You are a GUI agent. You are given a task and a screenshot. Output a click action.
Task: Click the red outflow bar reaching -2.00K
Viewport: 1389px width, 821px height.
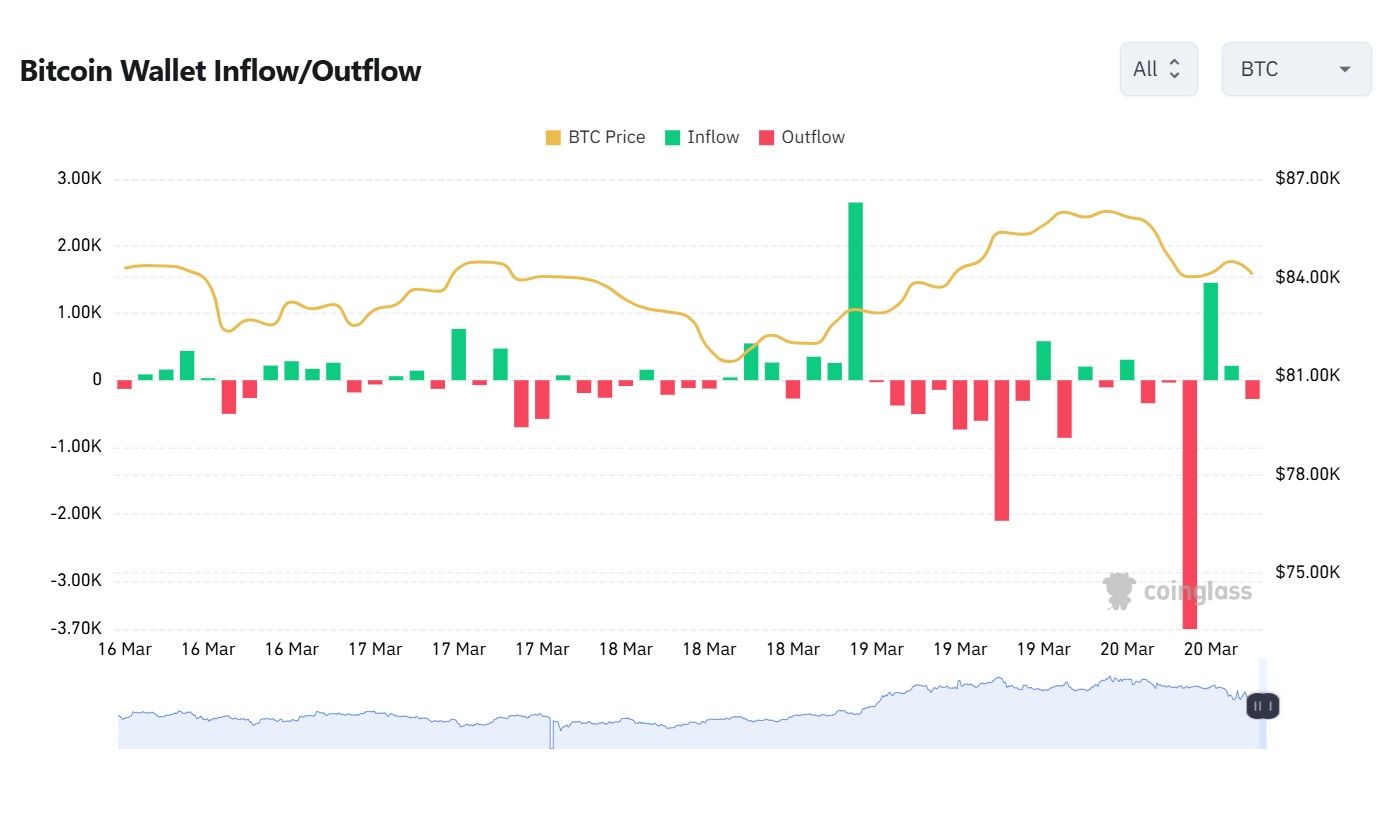click(x=1001, y=450)
